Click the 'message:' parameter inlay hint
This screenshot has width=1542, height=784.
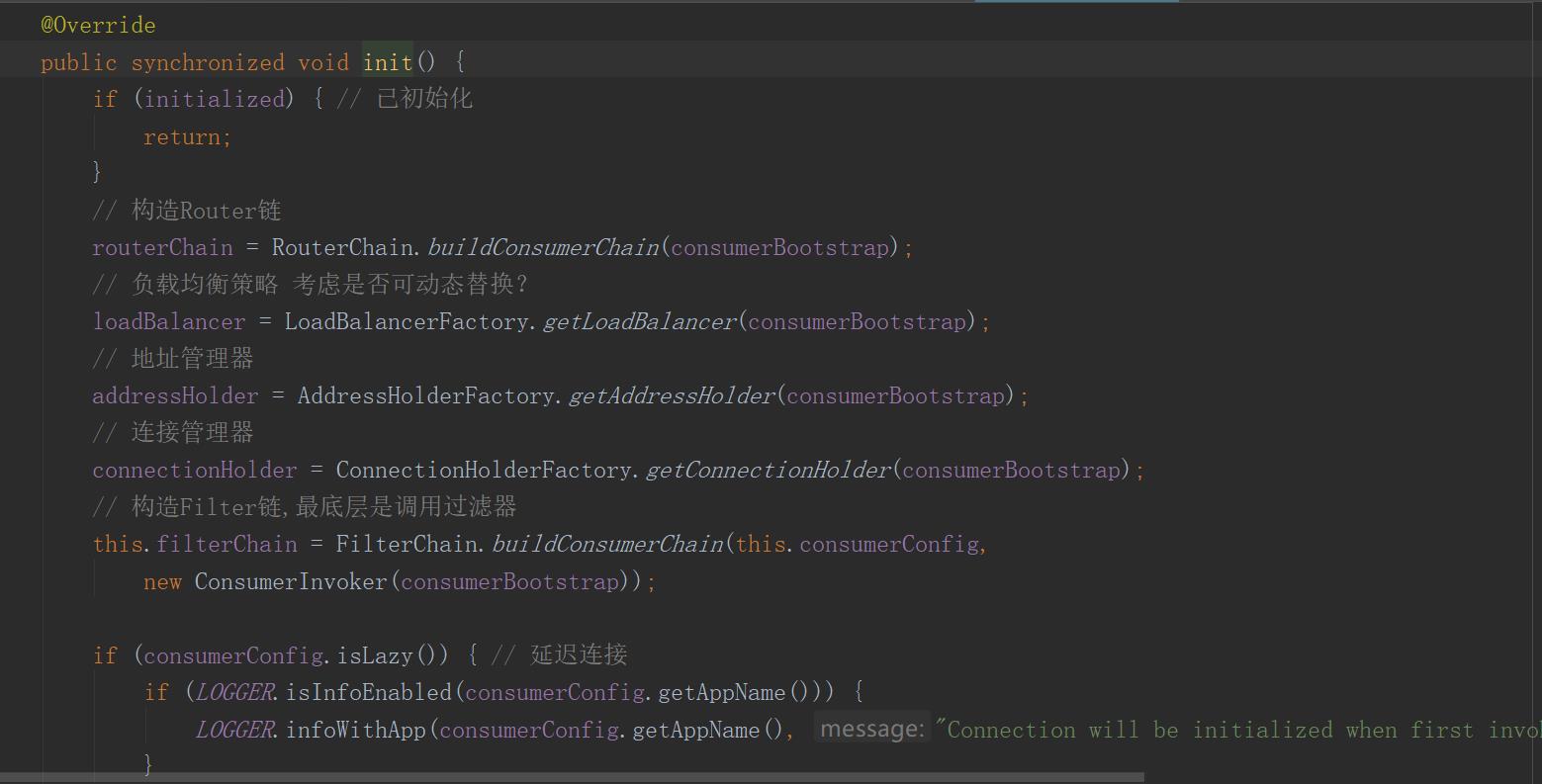click(x=871, y=729)
